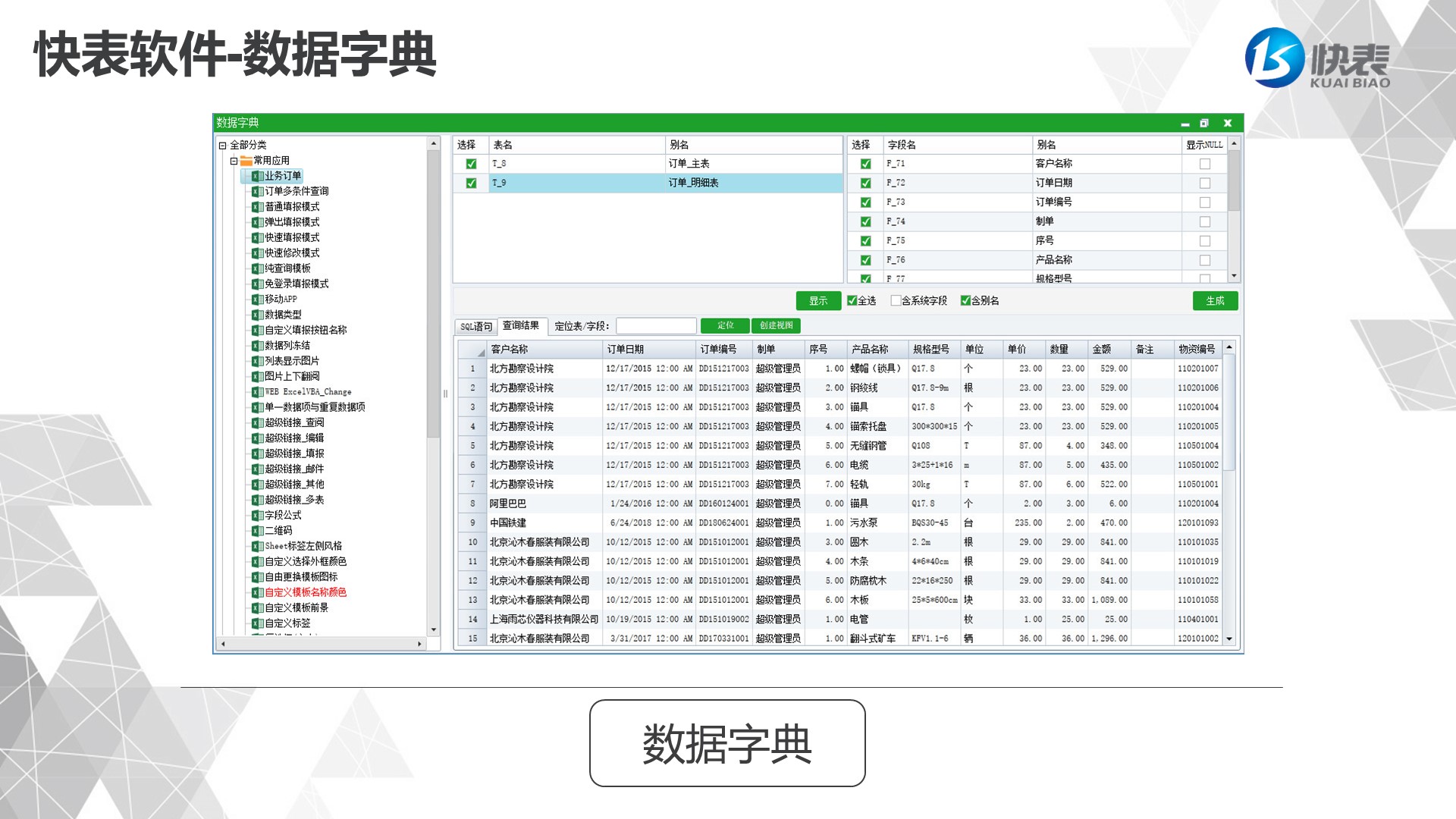The image size is (1456, 819).
Task: Click the folder icon of 常用应用
Action: (246, 161)
